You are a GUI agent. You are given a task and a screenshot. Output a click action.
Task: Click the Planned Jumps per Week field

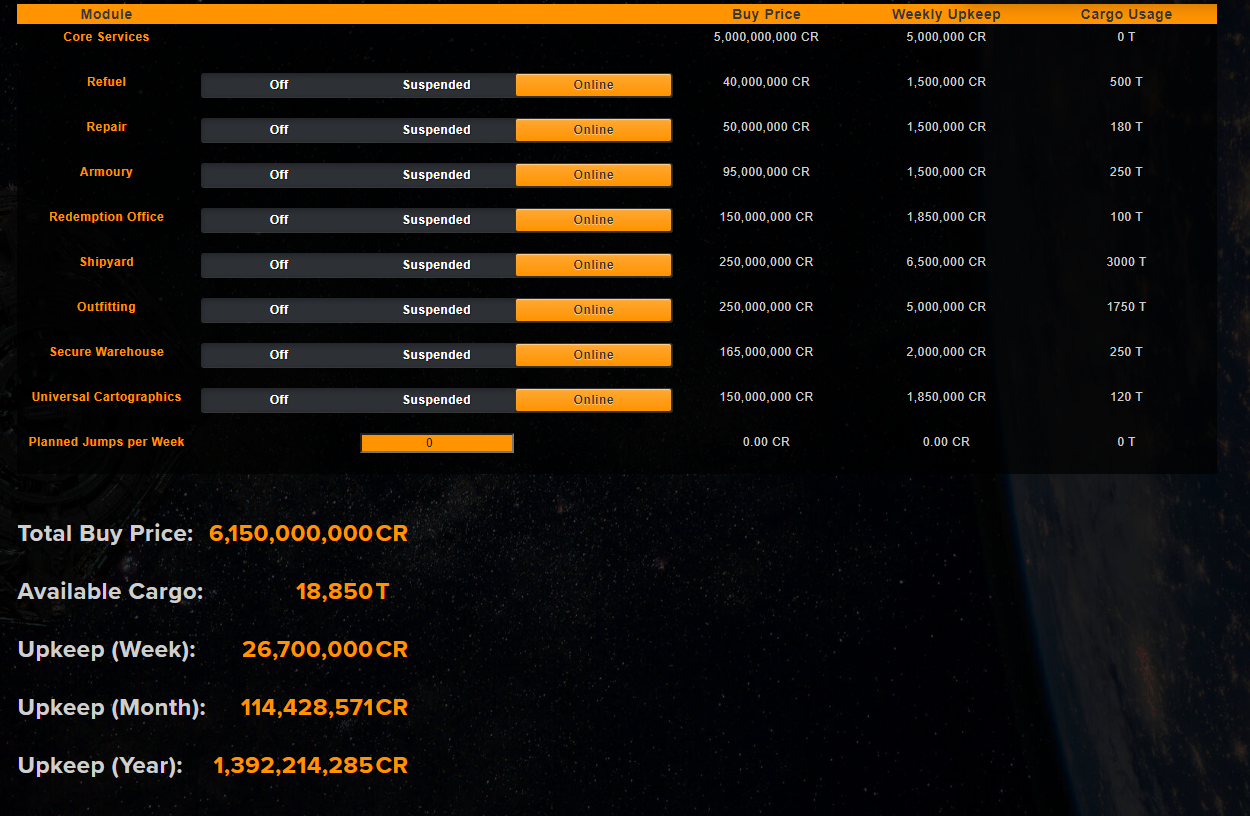pos(437,443)
